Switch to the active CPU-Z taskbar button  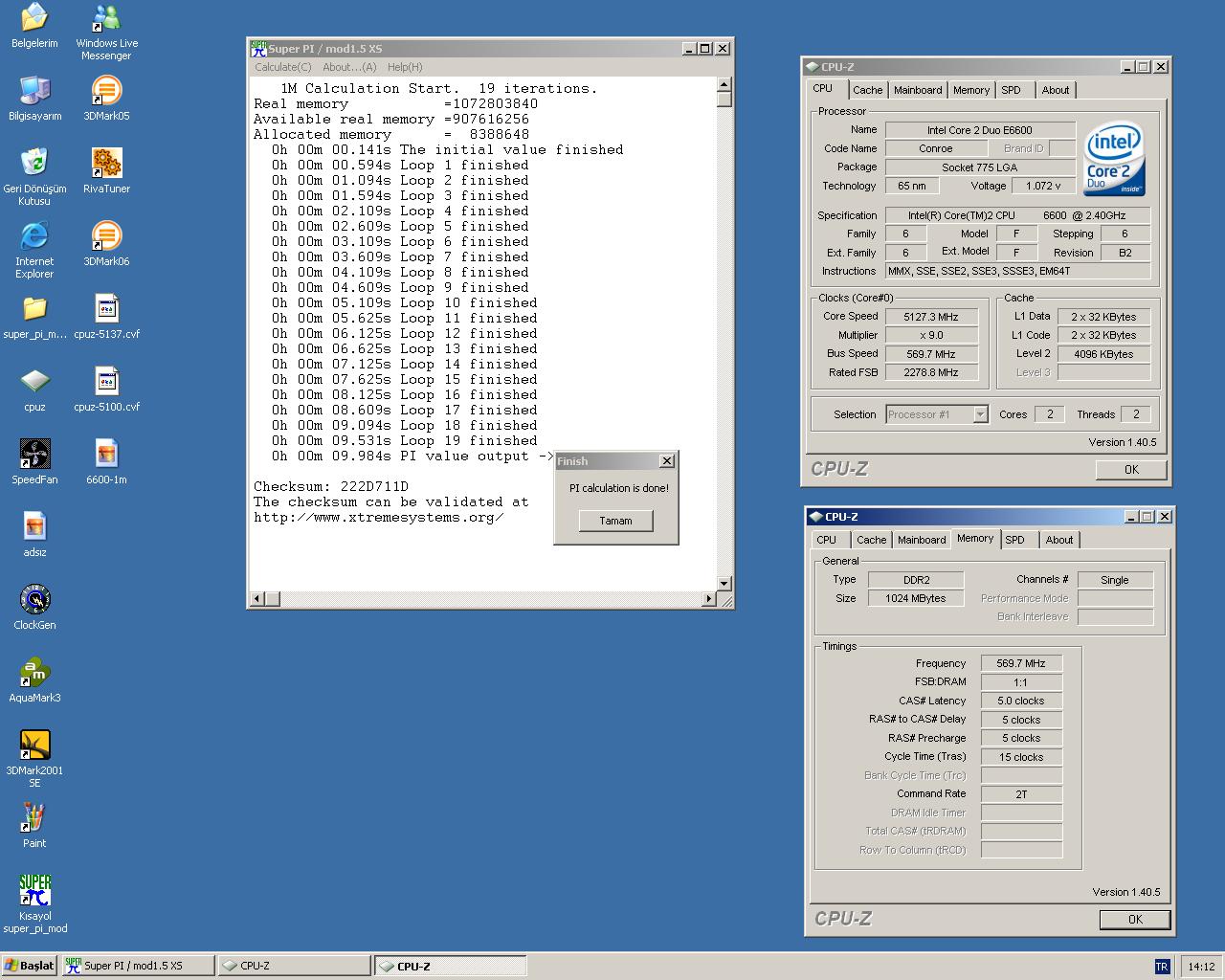coord(449,966)
